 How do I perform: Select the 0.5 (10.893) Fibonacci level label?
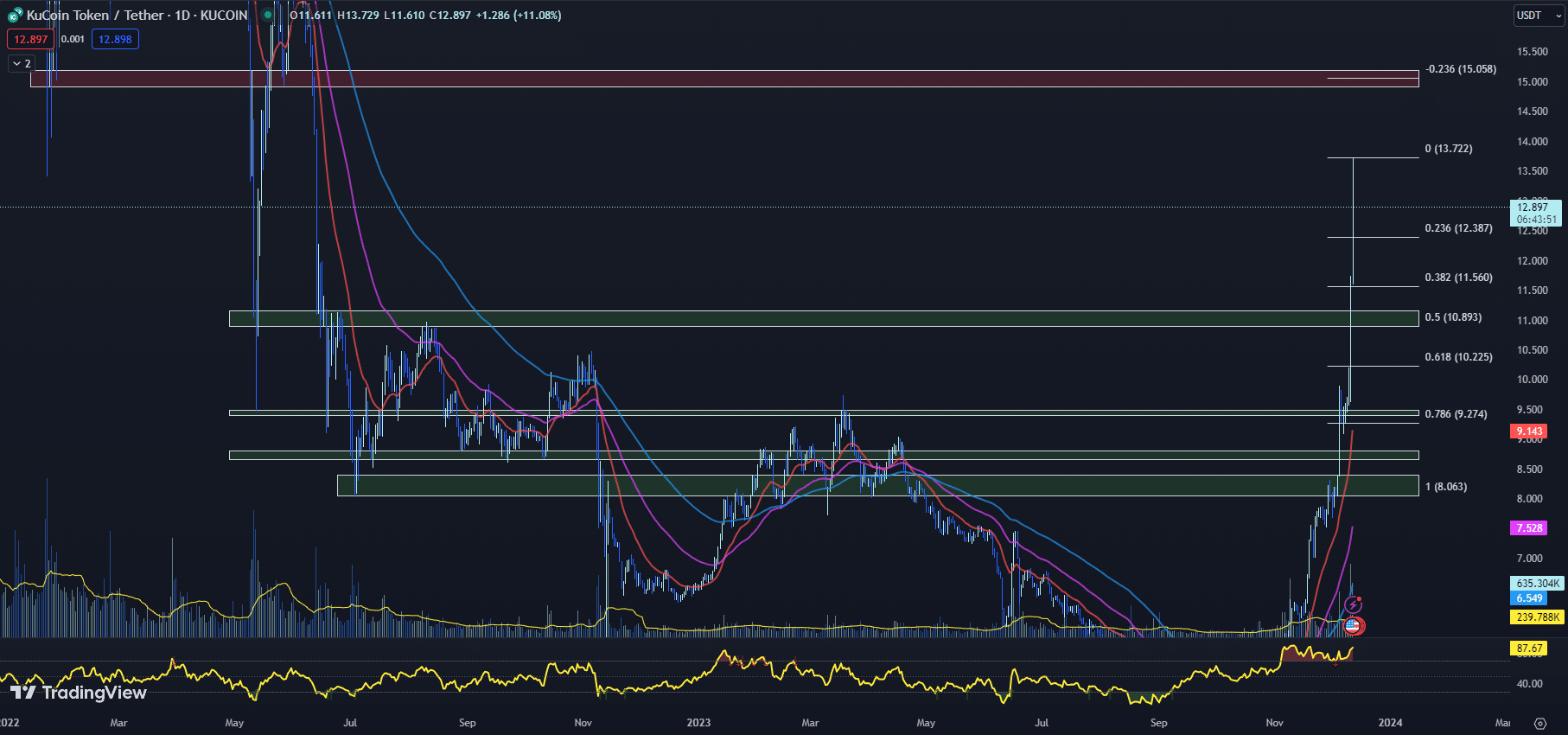(1453, 317)
